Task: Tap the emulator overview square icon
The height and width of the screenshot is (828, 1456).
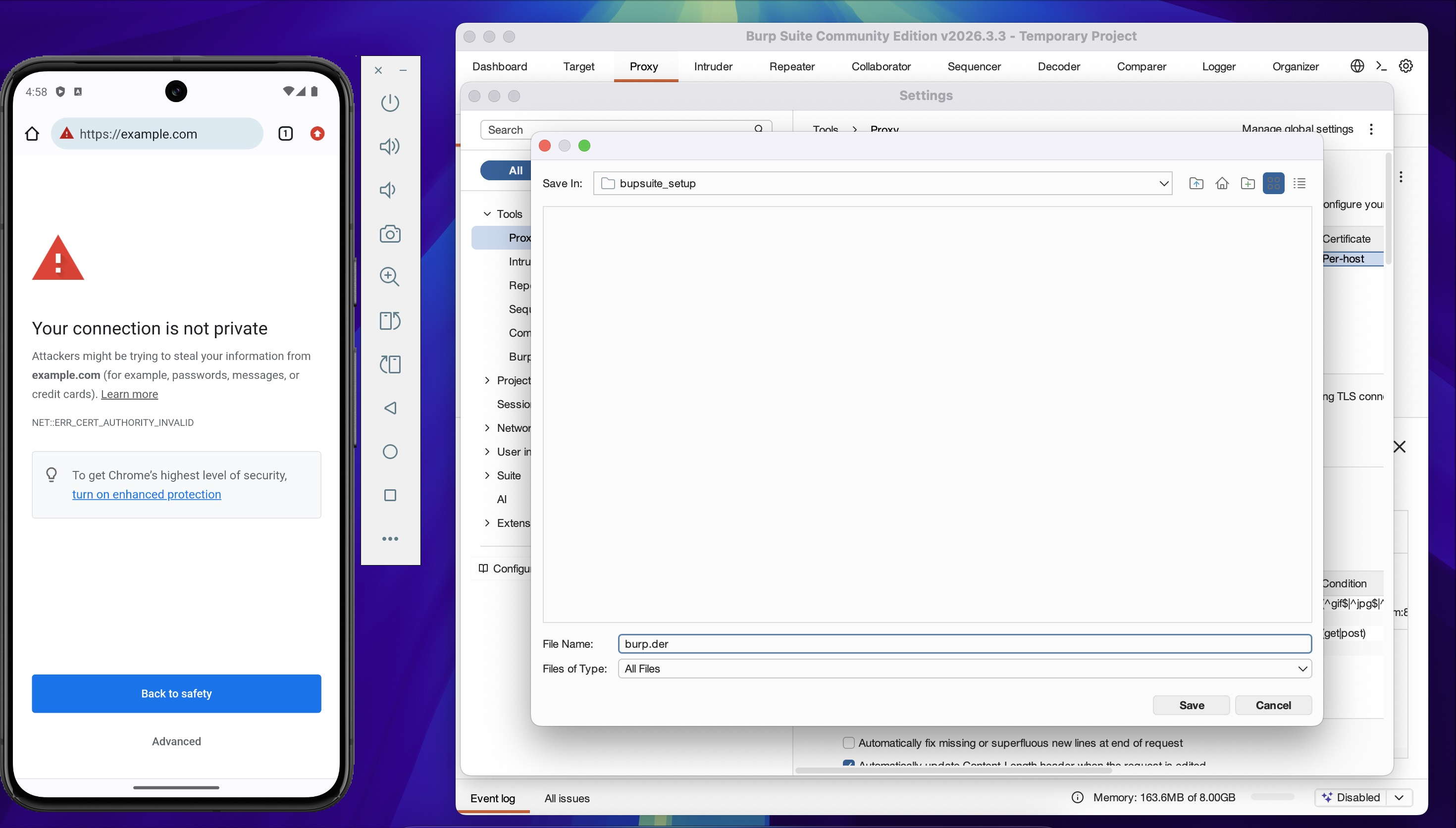Action: point(390,495)
